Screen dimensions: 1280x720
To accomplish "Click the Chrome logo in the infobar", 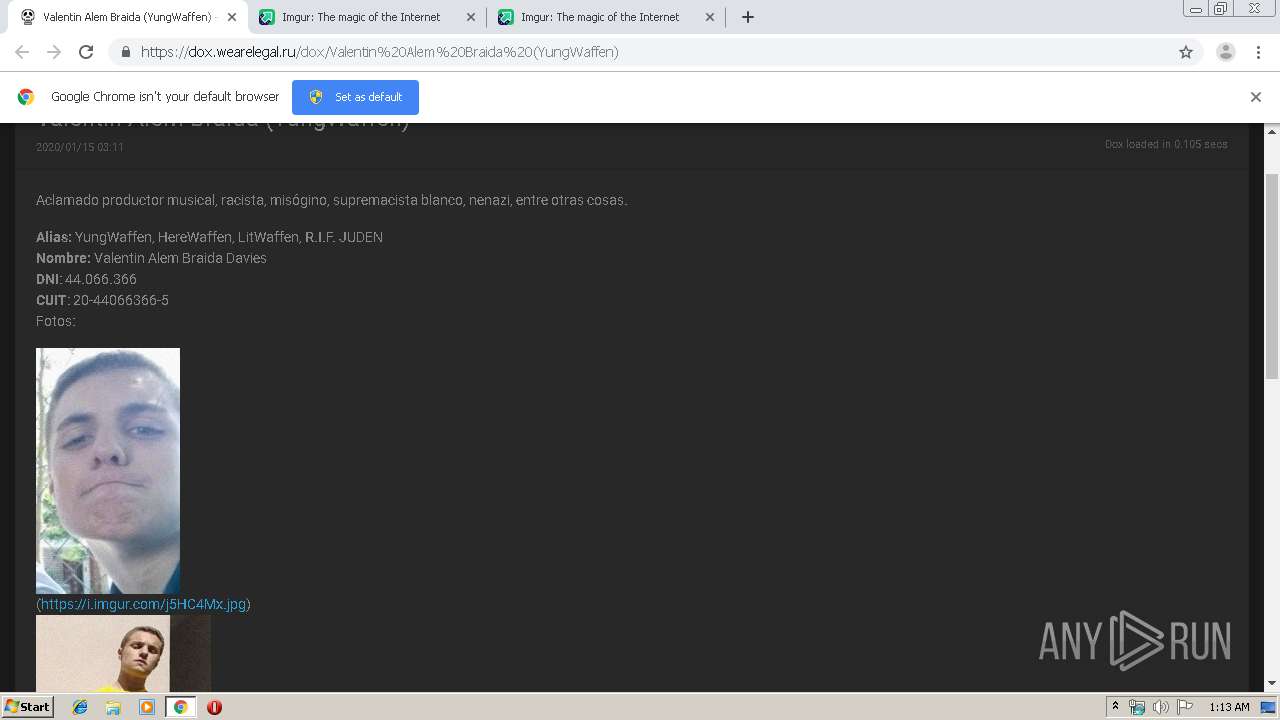I will coord(26,97).
